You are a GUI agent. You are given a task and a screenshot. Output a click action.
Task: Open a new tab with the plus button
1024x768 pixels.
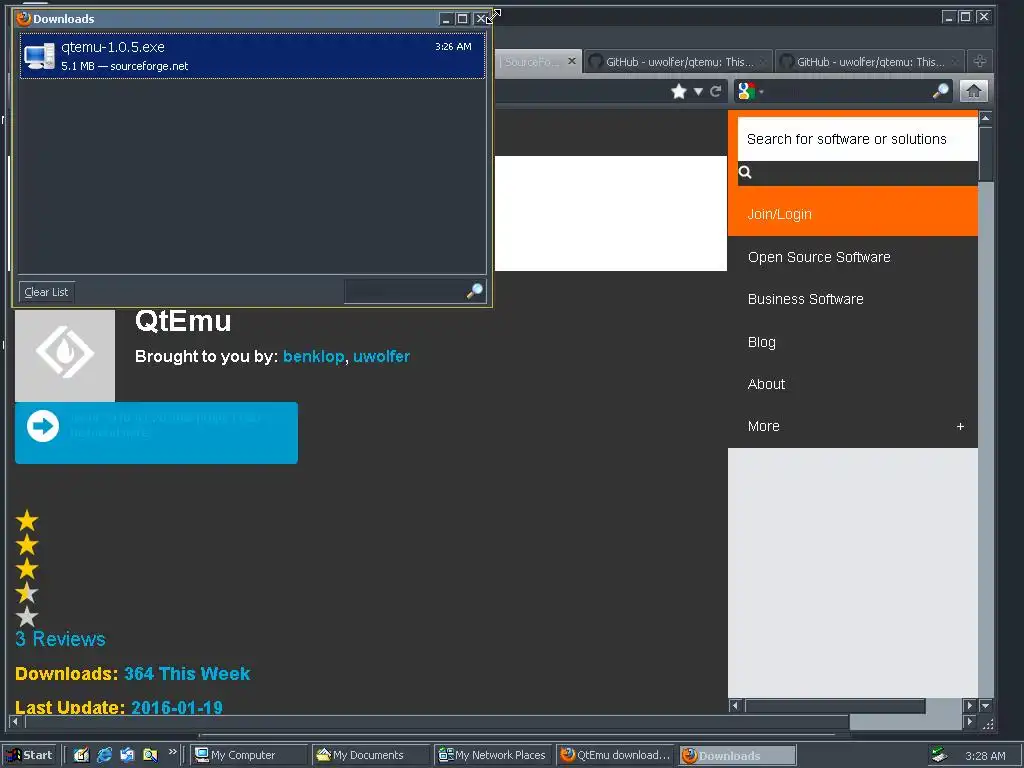[980, 61]
